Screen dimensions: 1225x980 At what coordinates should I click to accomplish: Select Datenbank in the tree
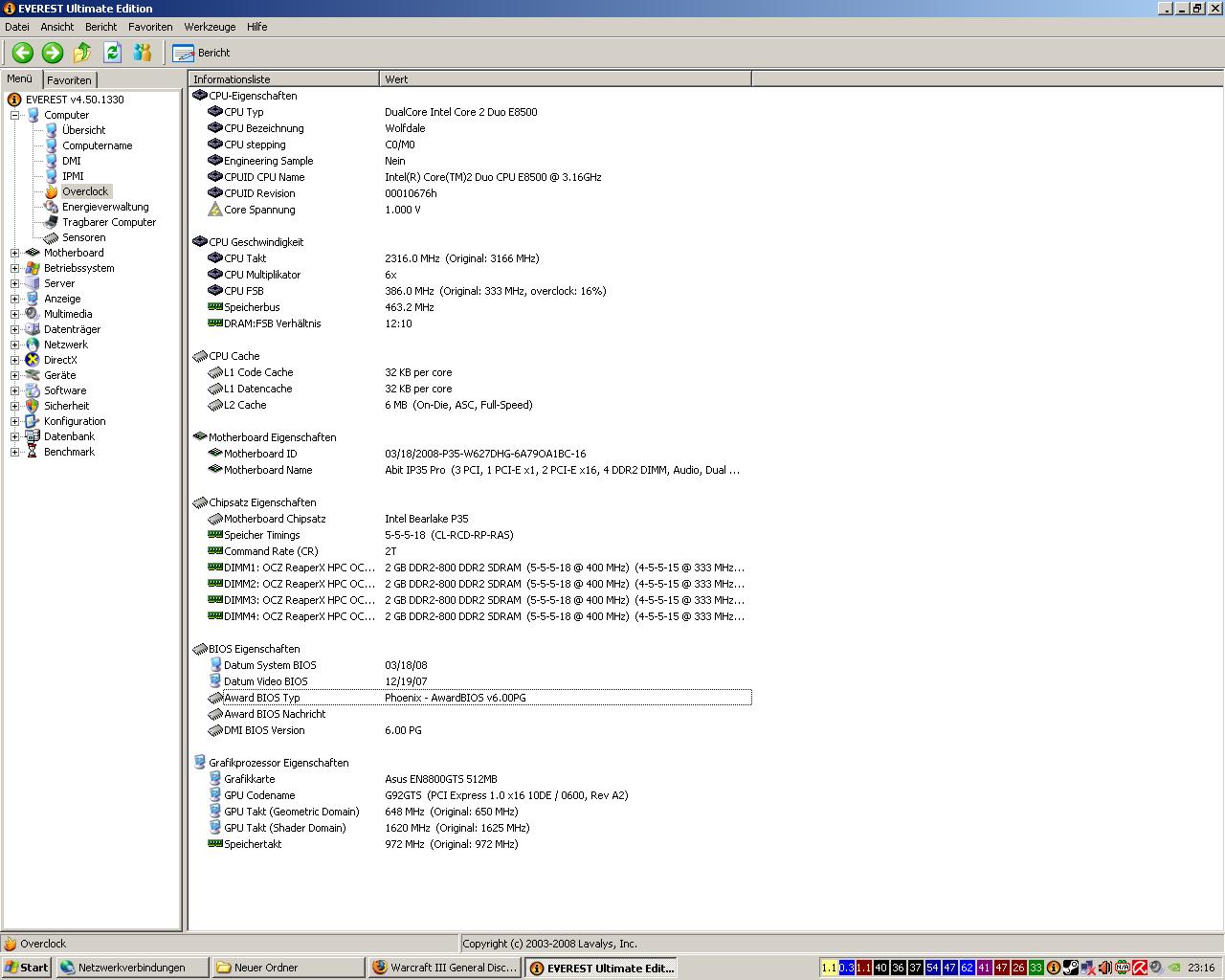pyautogui.click(x=69, y=436)
